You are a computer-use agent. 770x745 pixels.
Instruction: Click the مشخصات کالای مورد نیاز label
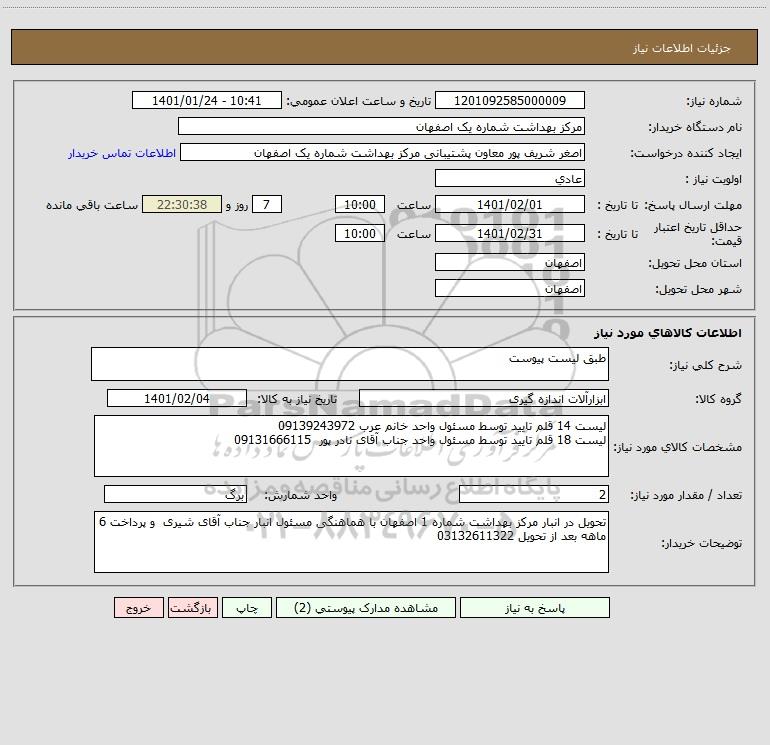click(679, 447)
